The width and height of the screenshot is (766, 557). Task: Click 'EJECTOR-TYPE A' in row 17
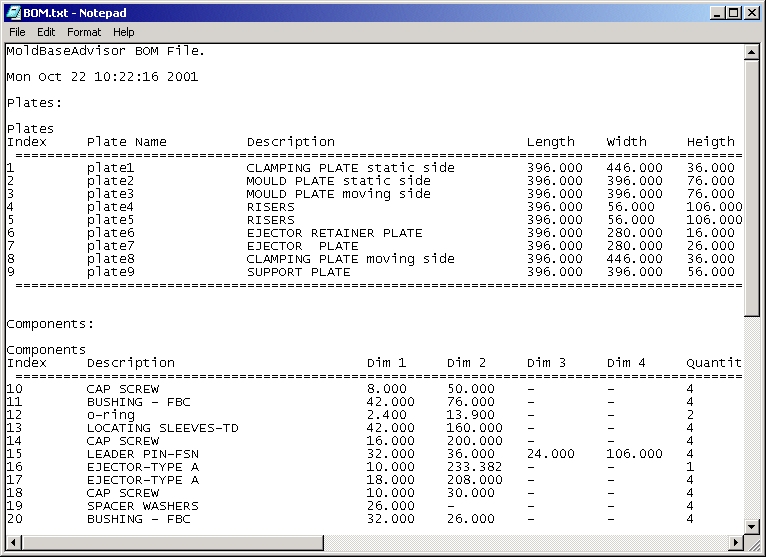click(143, 480)
